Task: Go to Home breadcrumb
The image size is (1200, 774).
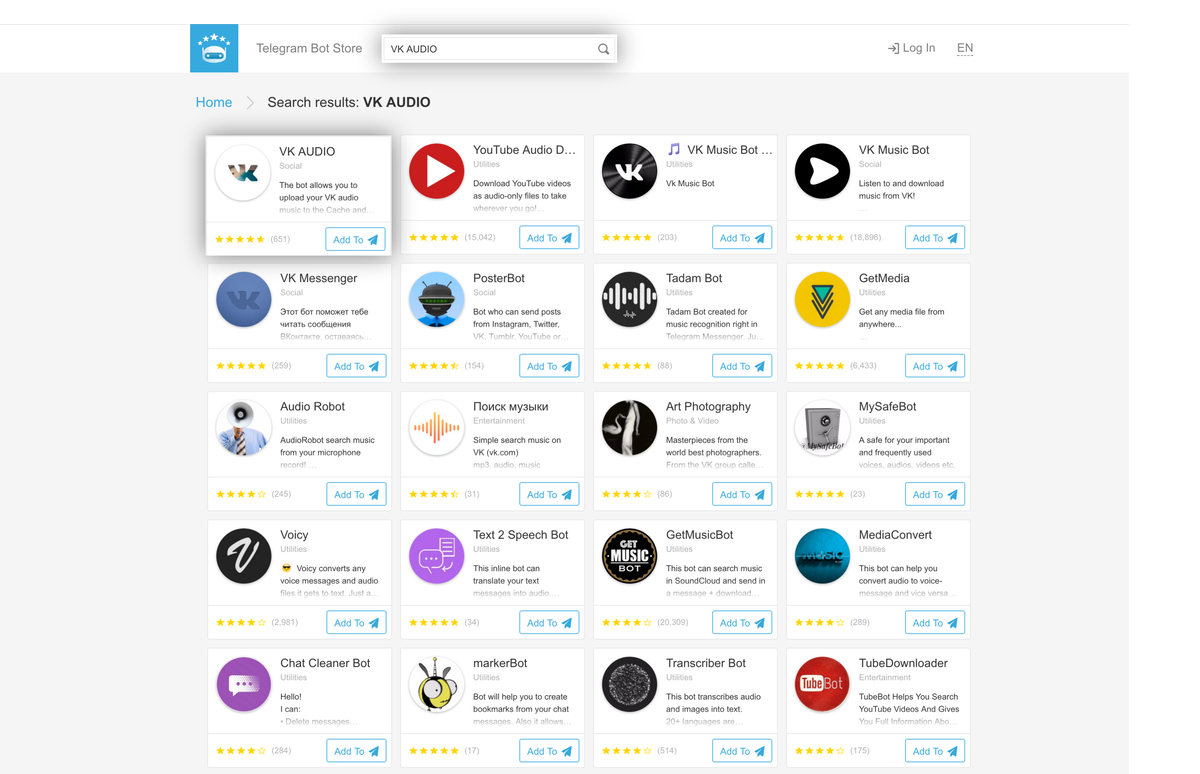Action: click(214, 102)
